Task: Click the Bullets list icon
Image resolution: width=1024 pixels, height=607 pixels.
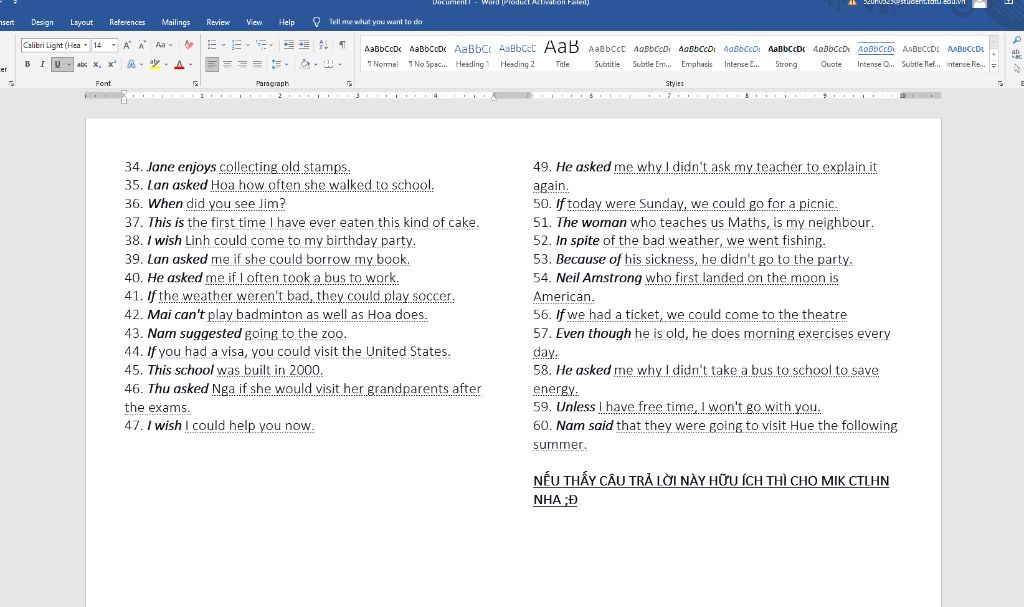Action: tap(212, 45)
